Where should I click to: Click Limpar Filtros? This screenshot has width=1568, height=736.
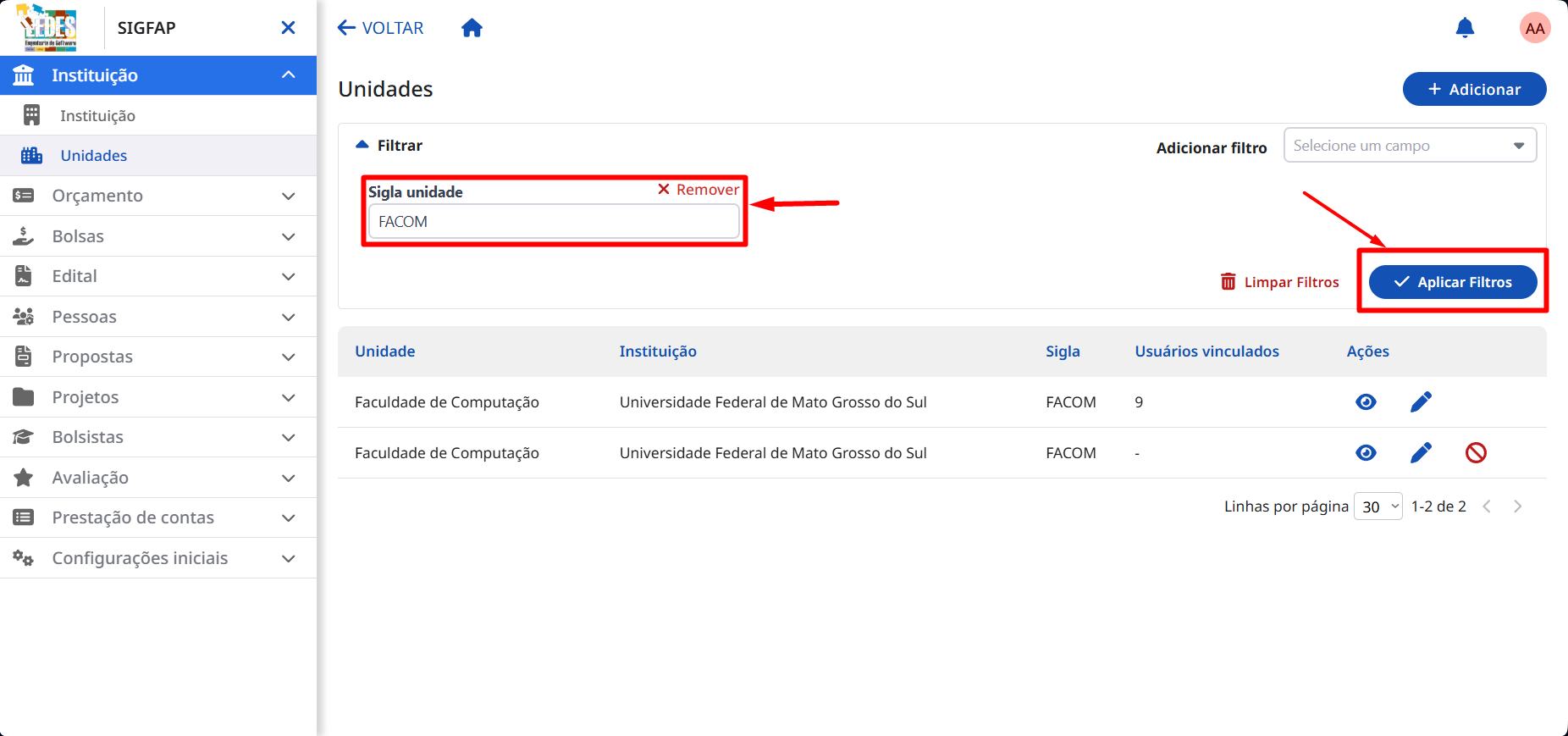click(1279, 282)
